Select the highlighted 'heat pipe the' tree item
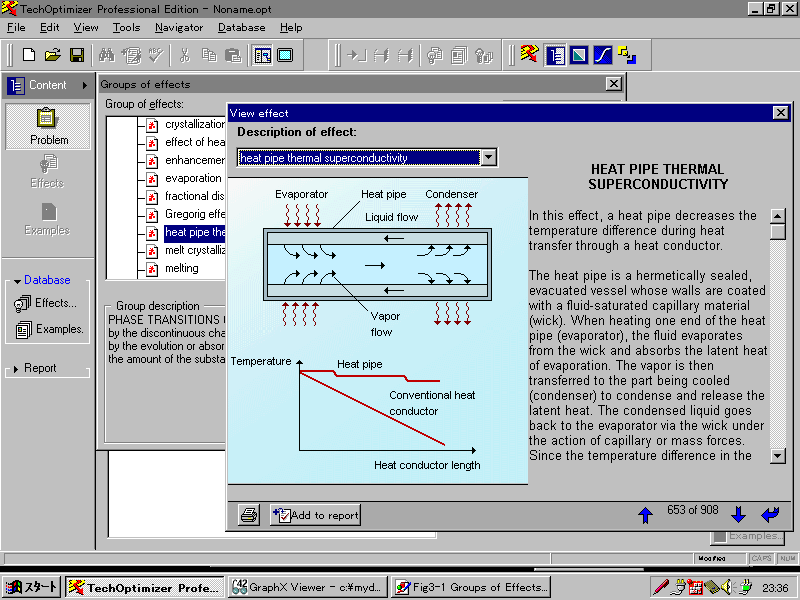Image resolution: width=800 pixels, height=600 pixels. 194,232
